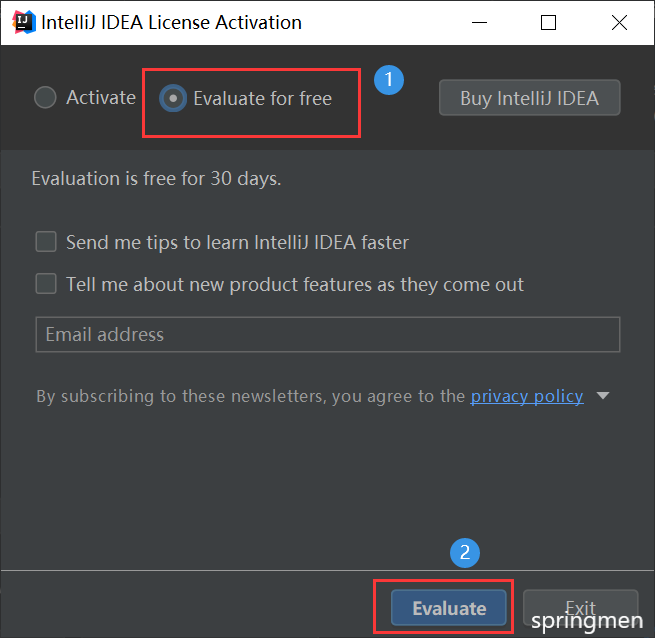The image size is (655, 638).
Task: Click the By subscribing to these newsletters text
Action: click(x=251, y=396)
